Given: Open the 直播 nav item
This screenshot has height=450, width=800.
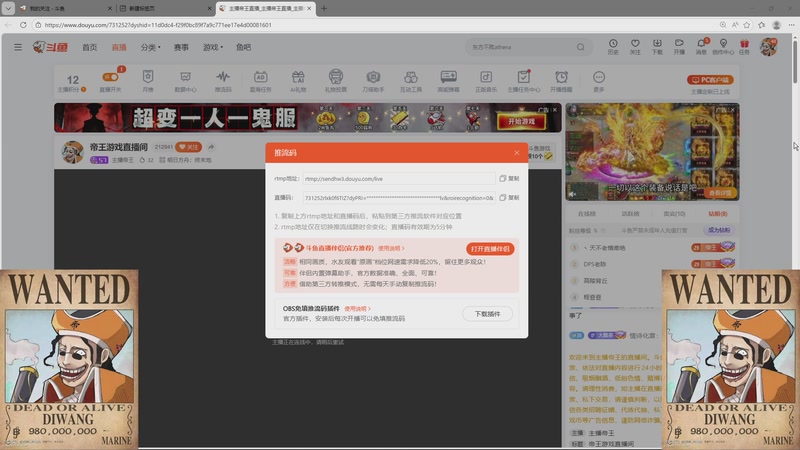Looking at the screenshot, I should coord(119,47).
